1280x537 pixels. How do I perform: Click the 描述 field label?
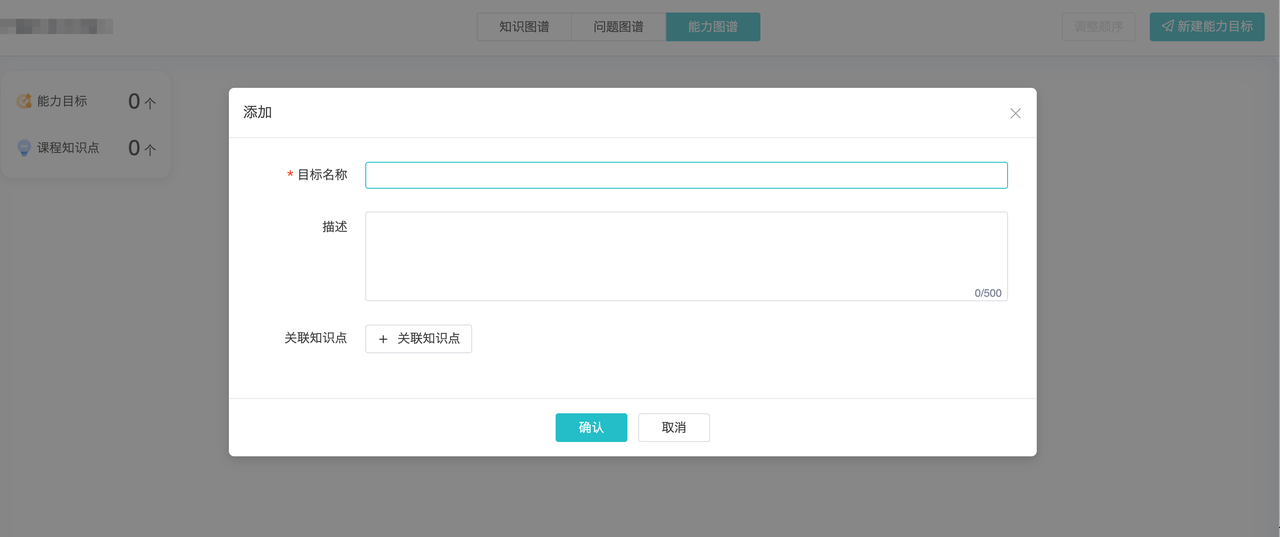pos(334,227)
